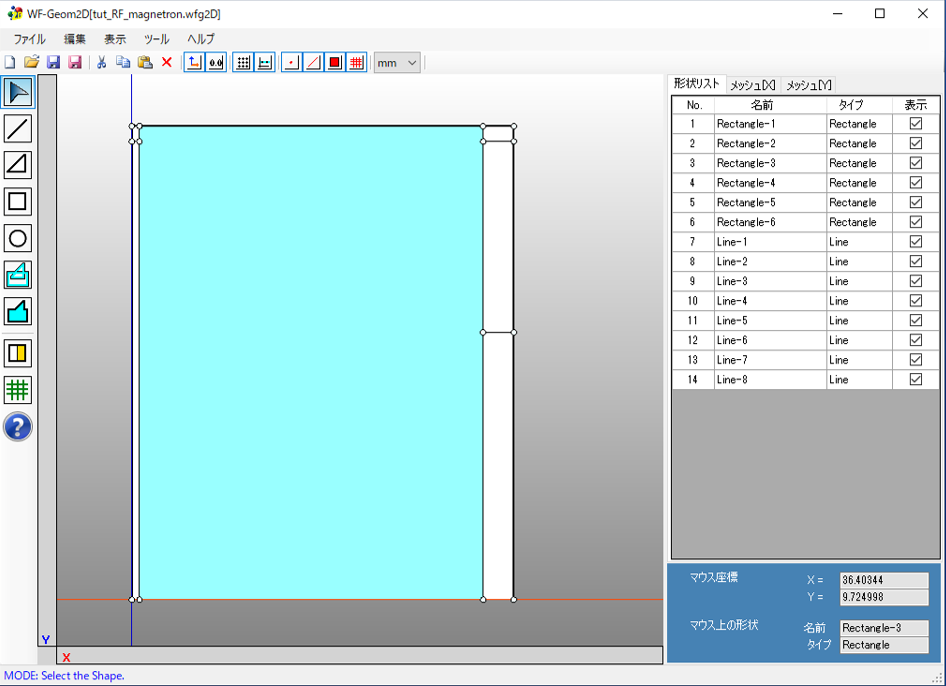
Task: Toggle the red filled square display icon
Action: click(335, 62)
